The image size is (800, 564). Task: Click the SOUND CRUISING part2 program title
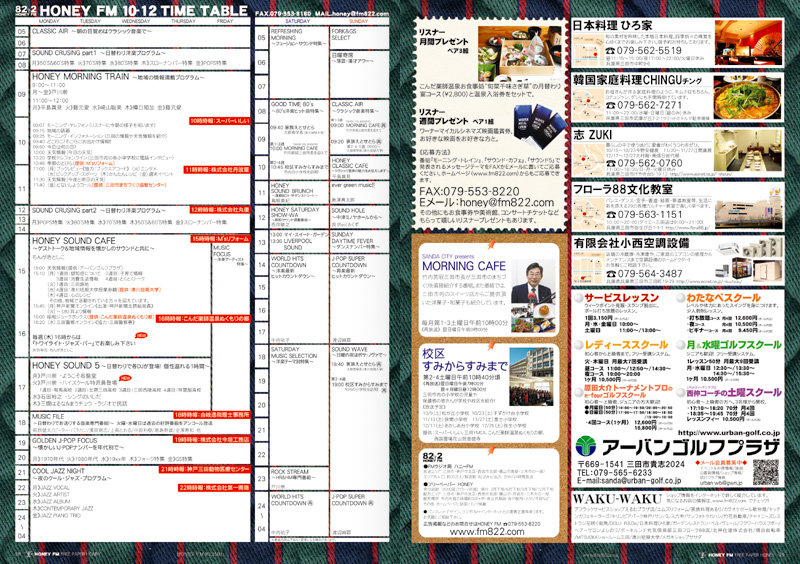(64, 210)
